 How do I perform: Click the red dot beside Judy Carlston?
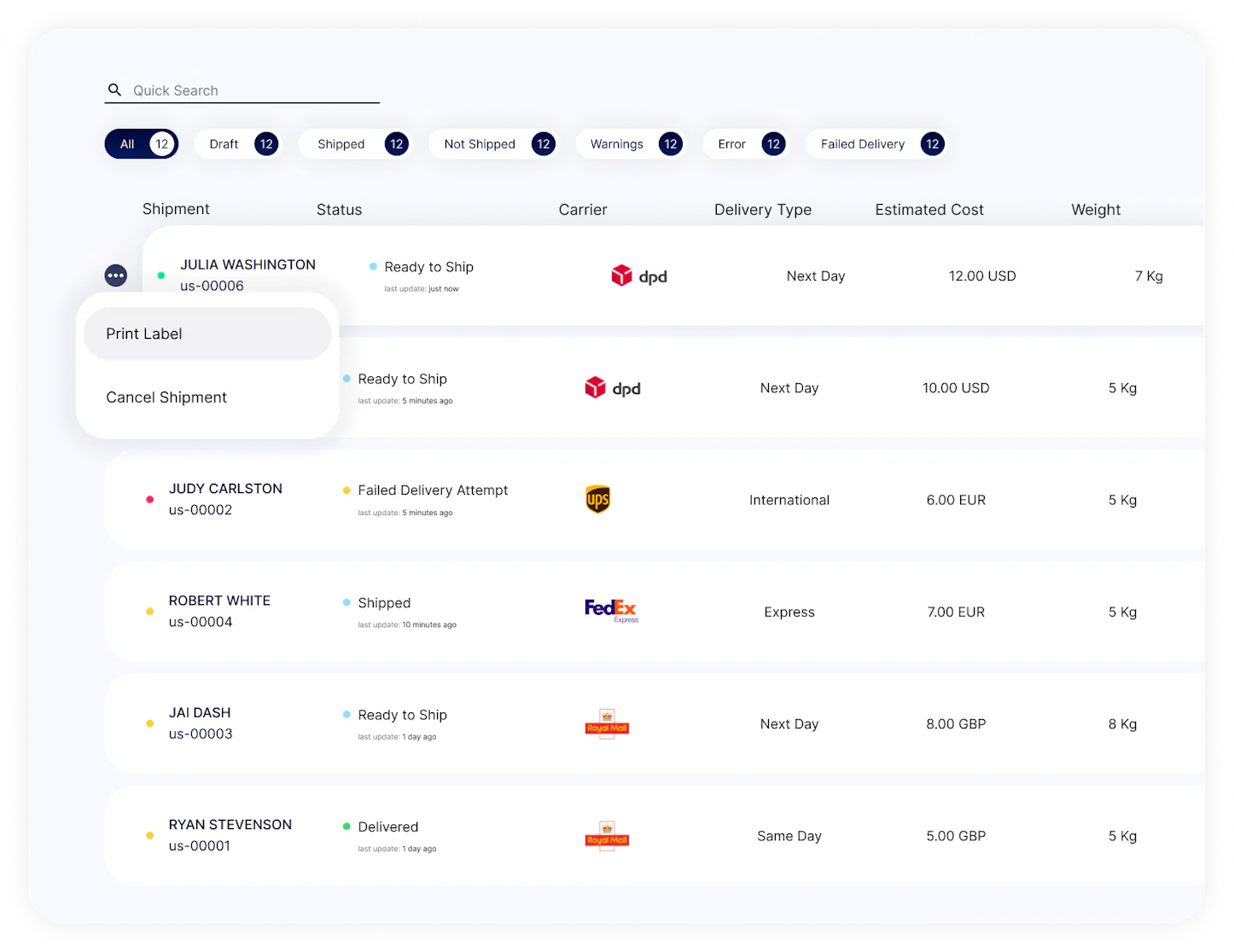(x=150, y=500)
